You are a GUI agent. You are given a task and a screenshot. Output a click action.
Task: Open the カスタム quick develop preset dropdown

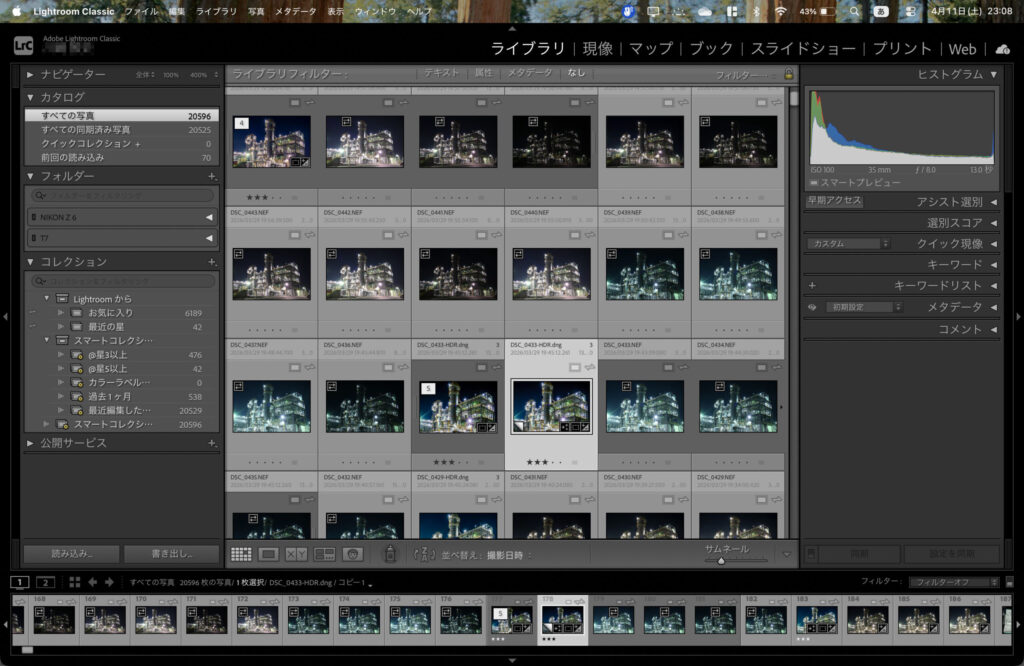click(x=848, y=244)
